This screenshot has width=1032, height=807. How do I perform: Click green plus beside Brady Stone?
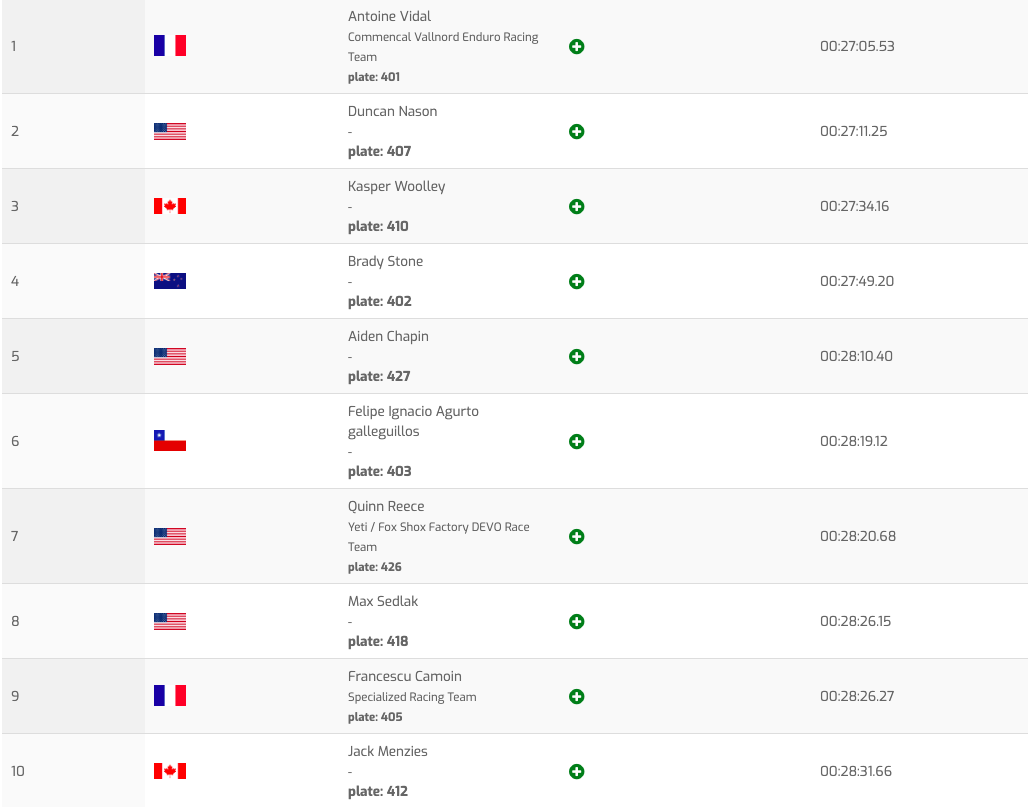point(576,282)
